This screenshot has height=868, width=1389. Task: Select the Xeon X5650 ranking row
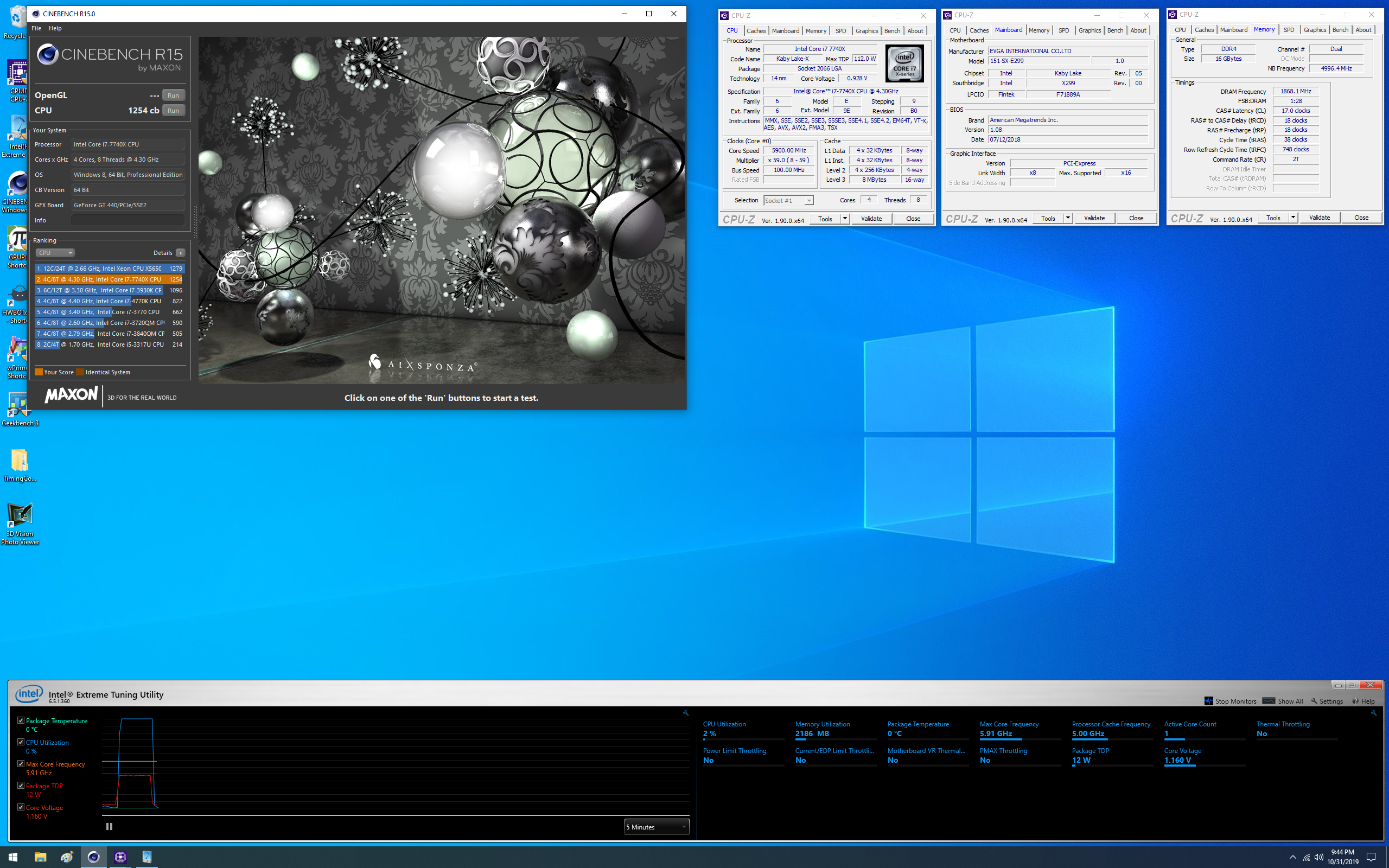[x=109, y=269]
